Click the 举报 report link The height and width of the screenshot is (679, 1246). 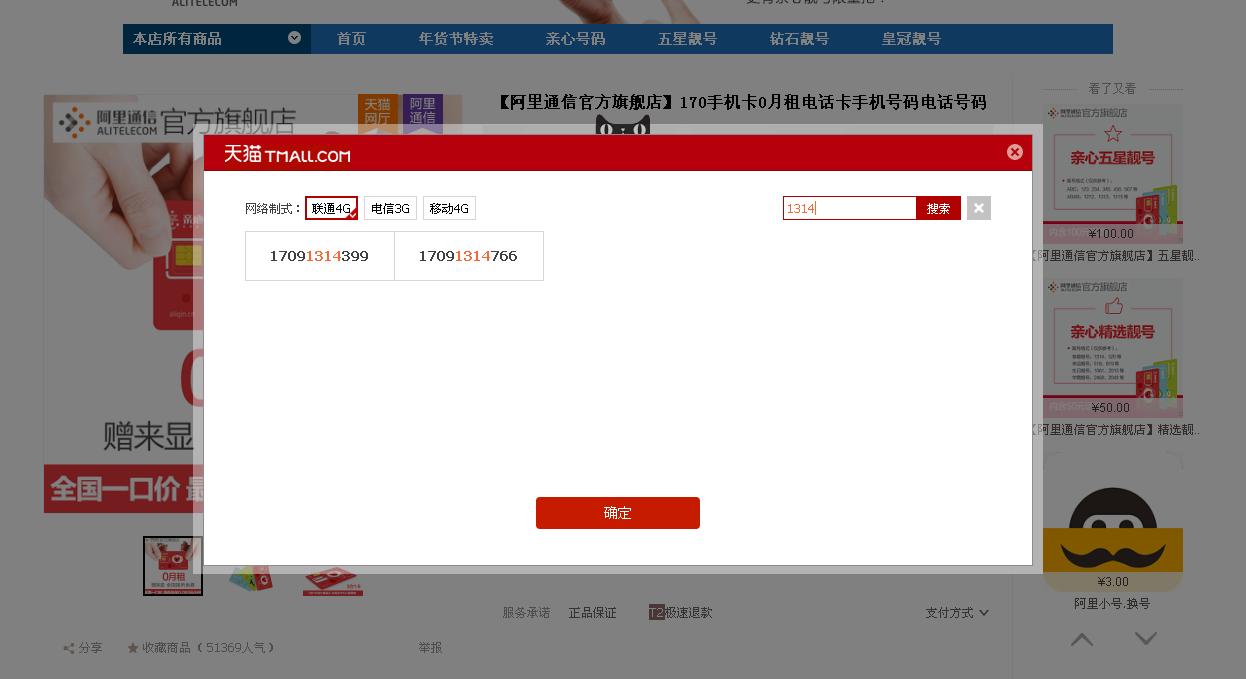pos(430,648)
